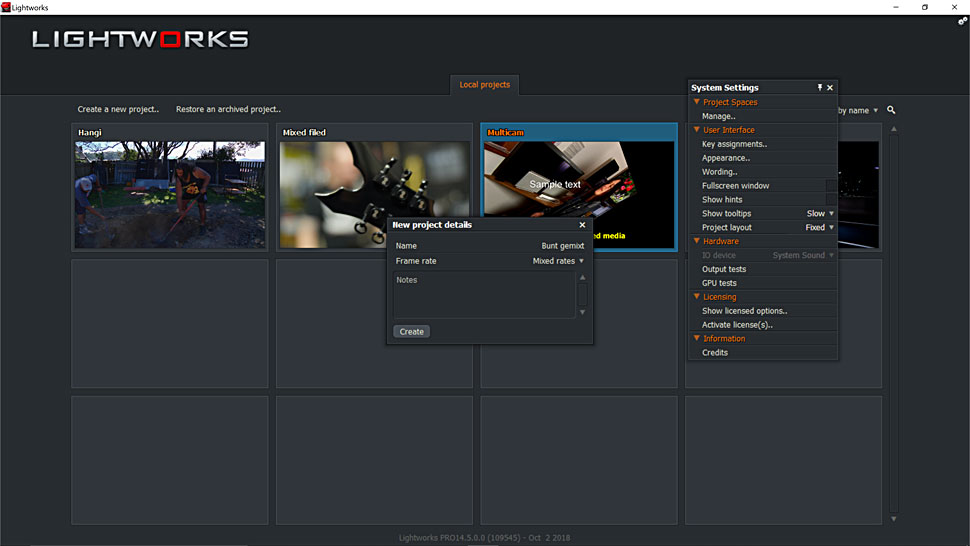970x546 pixels.
Task: Open the Mixed filed project thumbnail
Action: pyautogui.click(x=374, y=195)
